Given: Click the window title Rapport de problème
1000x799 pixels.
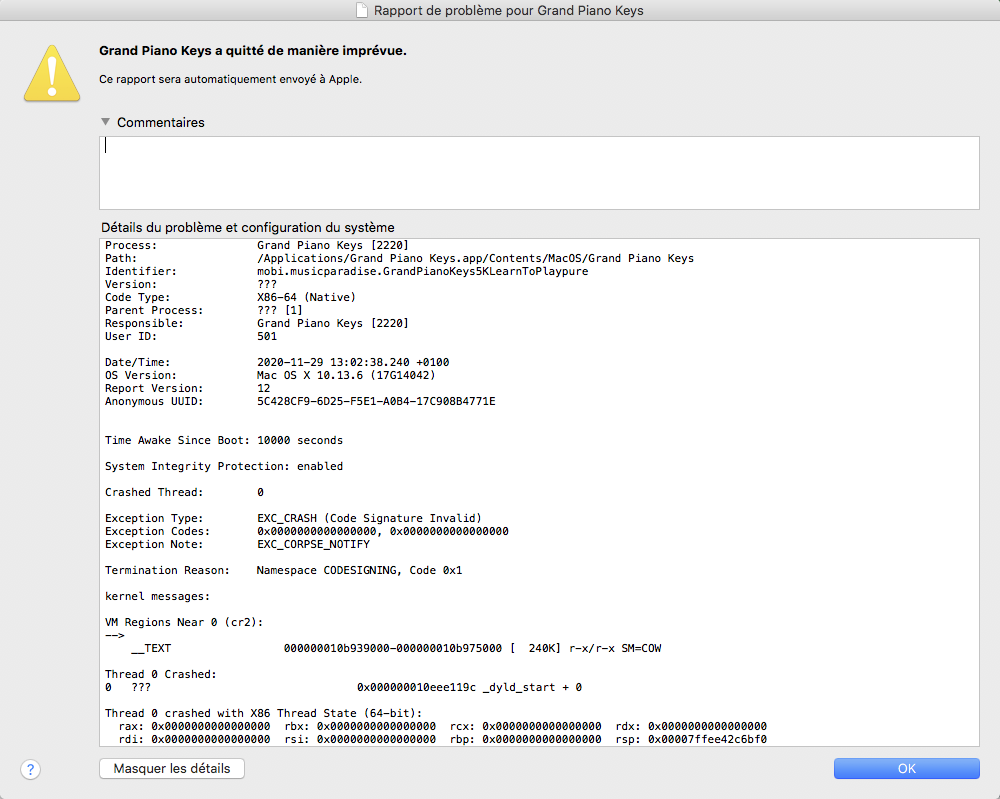Looking at the screenshot, I should [508, 11].
